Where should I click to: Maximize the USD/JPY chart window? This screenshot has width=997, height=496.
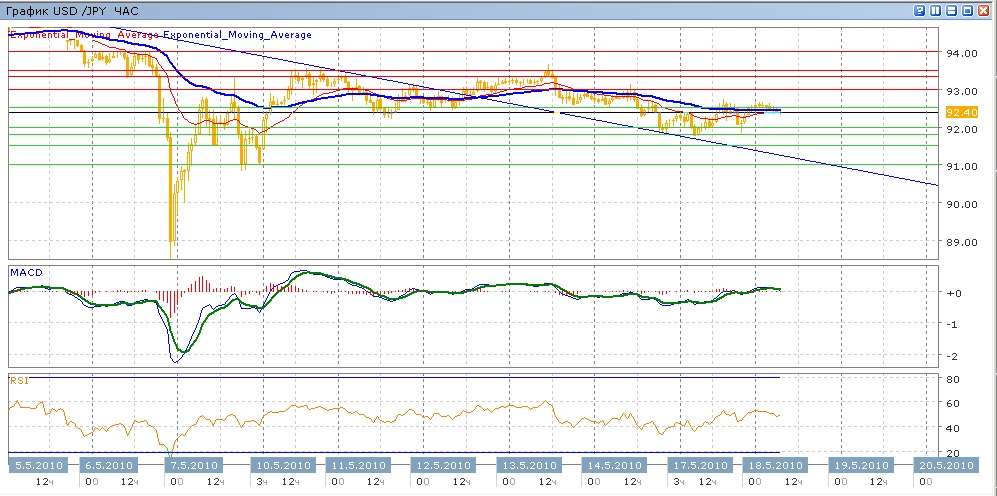[968, 11]
